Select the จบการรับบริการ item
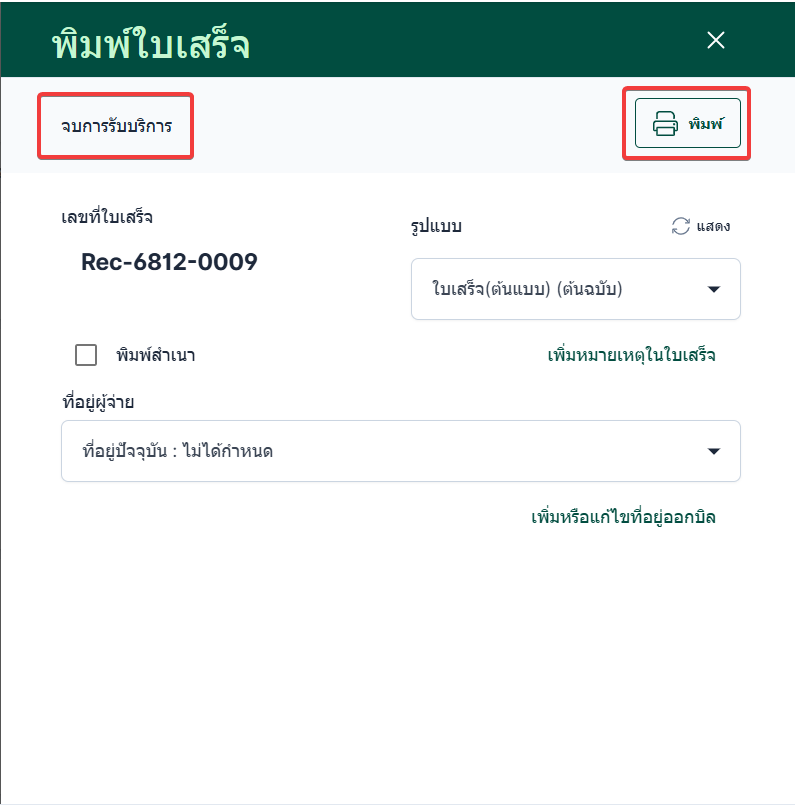The height and width of the screenshot is (806, 795). (116, 126)
